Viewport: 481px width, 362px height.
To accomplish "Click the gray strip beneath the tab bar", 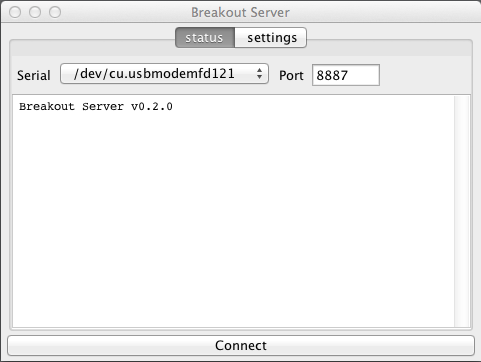I will pos(241,51).
